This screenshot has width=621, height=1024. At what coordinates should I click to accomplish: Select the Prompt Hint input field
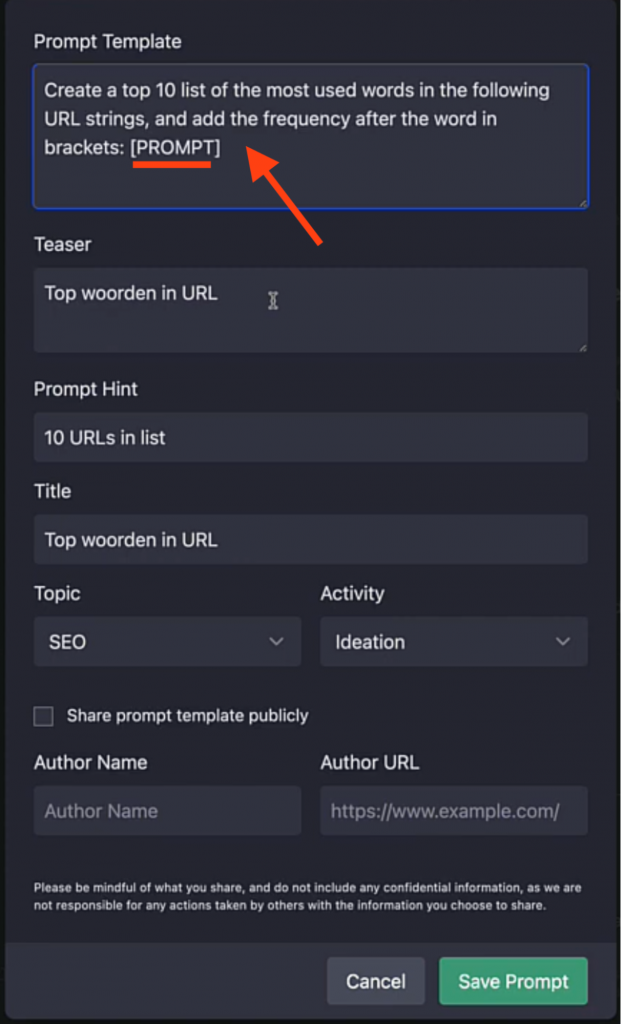311,437
